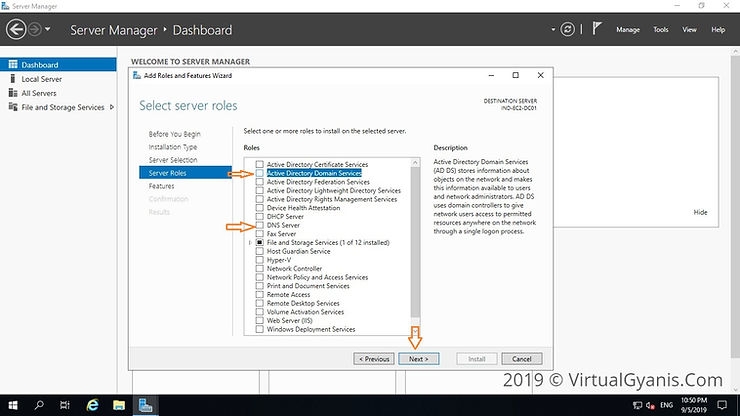The width and height of the screenshot is (740, 416).
Task: Expand File and Storage Services role tree
Action: coord(250,242)
